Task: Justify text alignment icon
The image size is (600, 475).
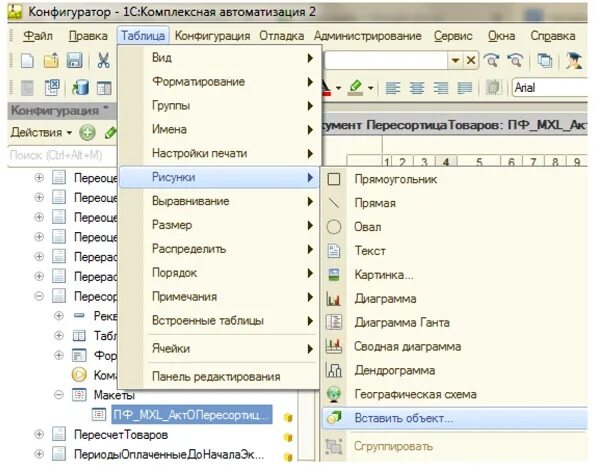Action: (465, 88)
